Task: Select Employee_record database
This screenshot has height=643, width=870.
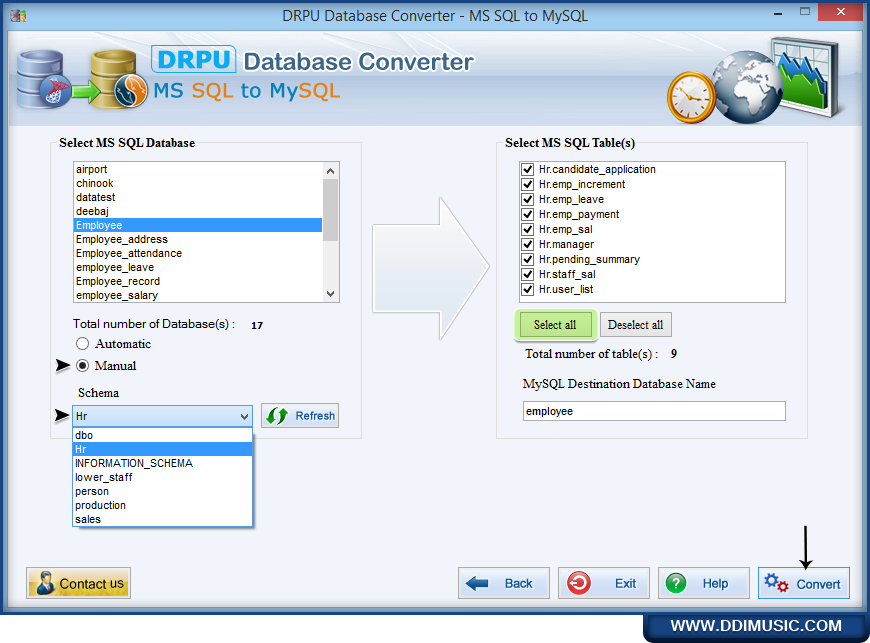Action: pos(198,281)
